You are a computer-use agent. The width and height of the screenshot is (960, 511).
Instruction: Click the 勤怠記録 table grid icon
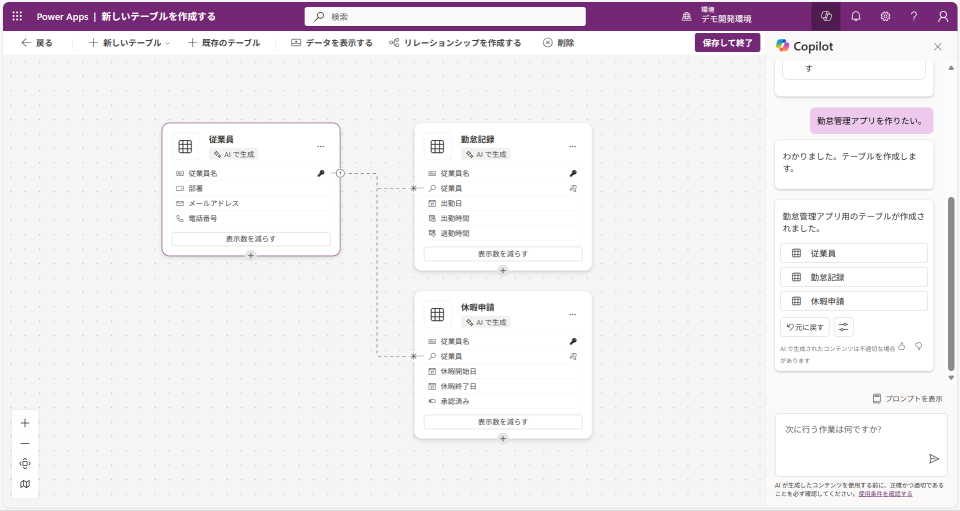pos(437,146)
